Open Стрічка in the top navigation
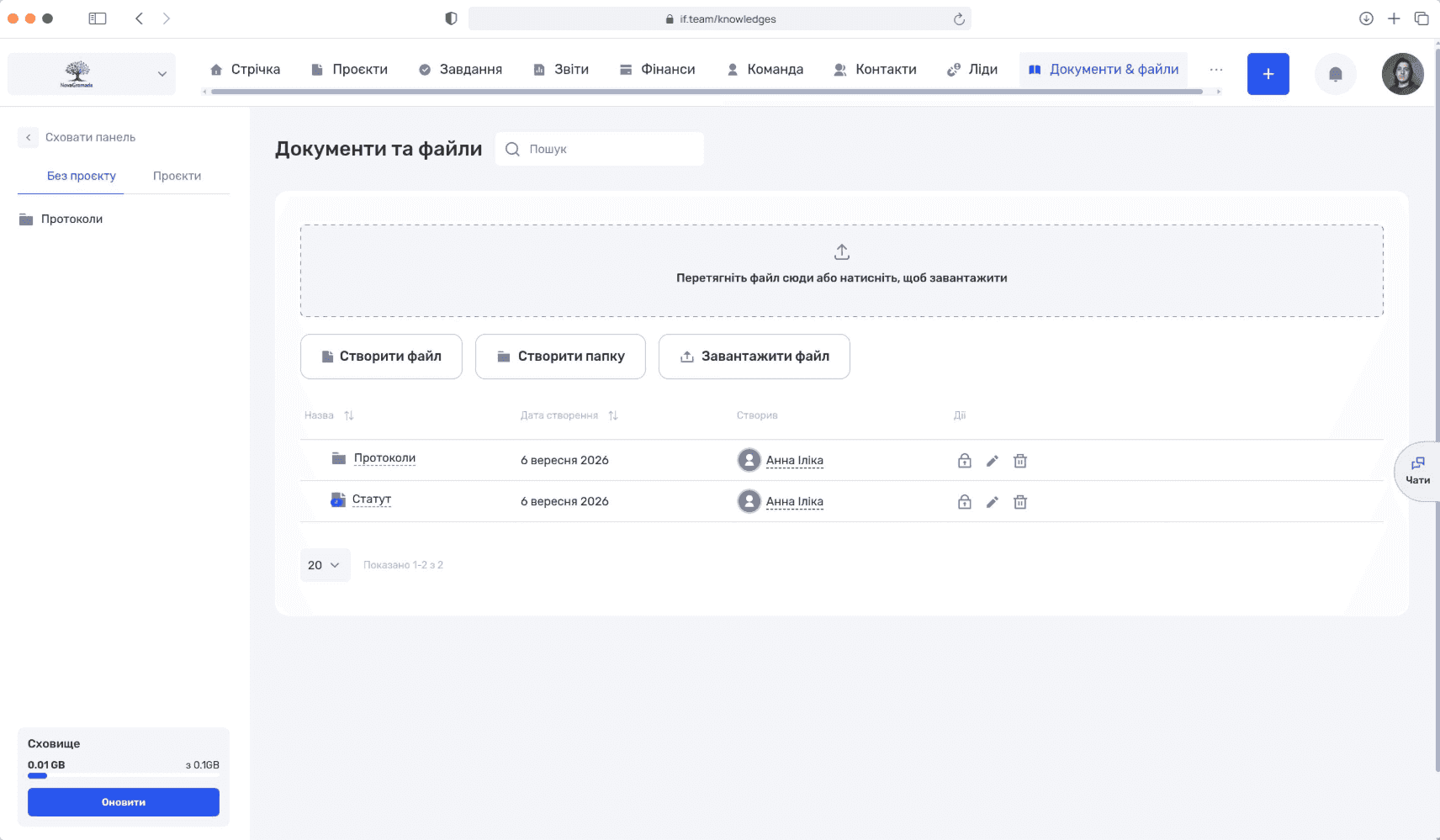1440x840 pixels. pos(245,70)
